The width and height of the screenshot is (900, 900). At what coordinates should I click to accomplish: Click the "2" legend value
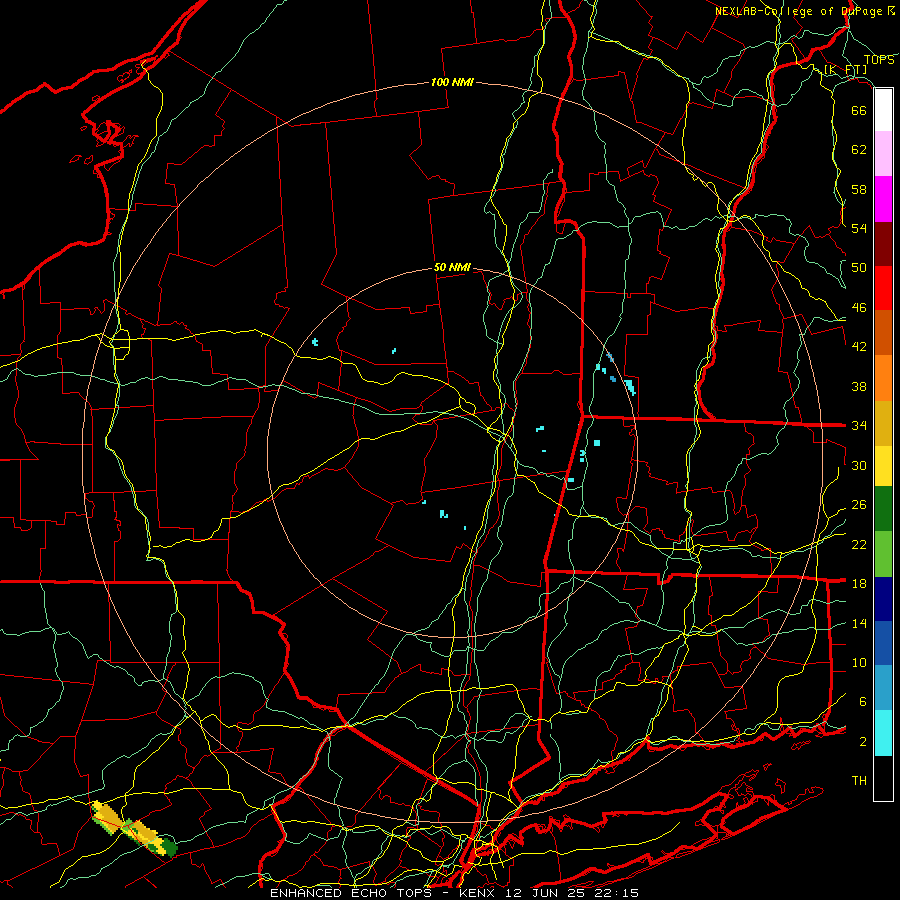coord(863,742)
